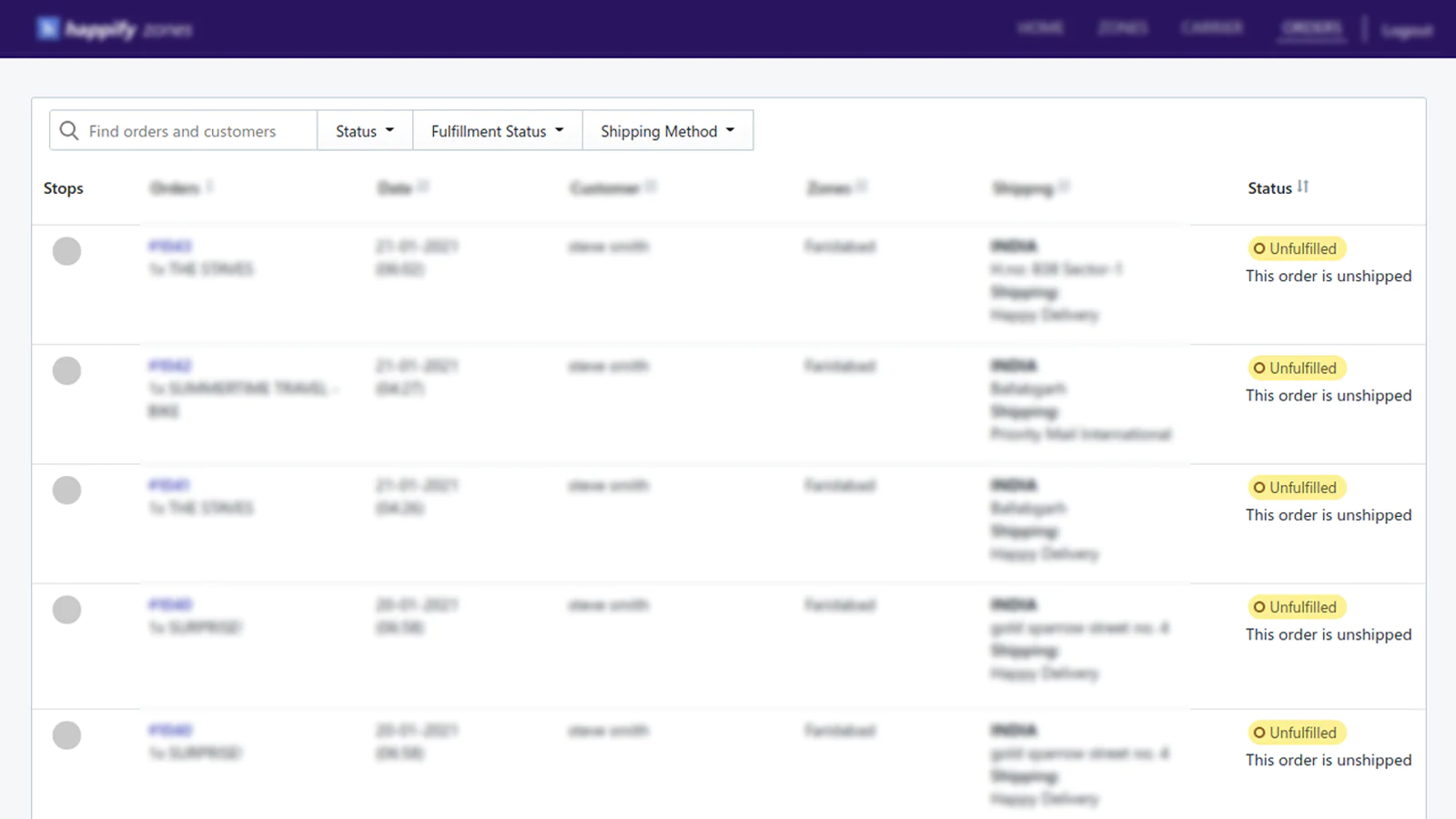Select the stop circle for the second order

coord(66,370)
